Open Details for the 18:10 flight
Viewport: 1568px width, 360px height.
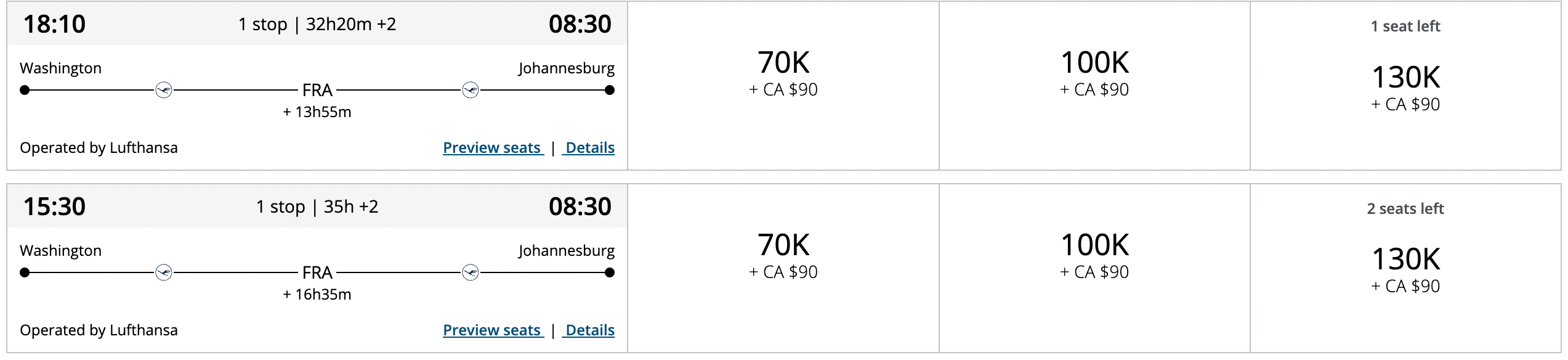[589, 148]
